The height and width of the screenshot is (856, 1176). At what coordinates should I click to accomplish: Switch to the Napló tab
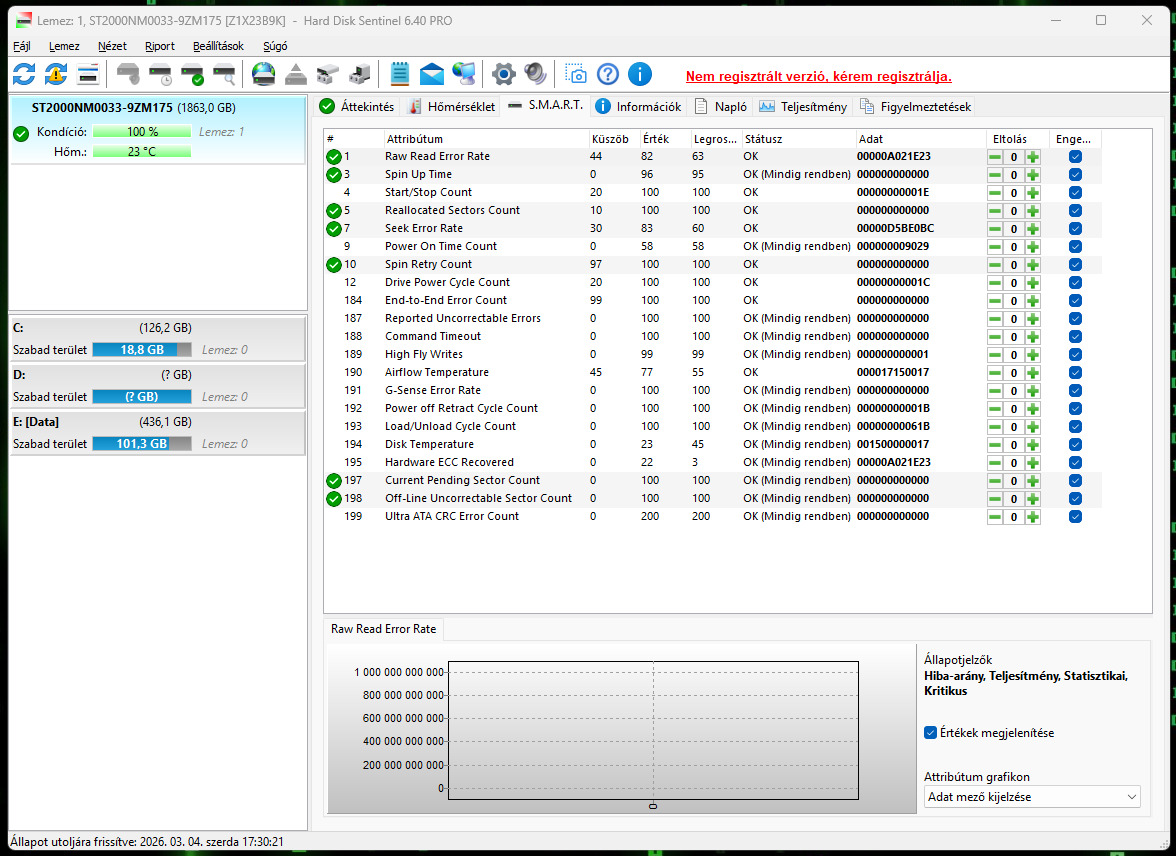[721, 107]
